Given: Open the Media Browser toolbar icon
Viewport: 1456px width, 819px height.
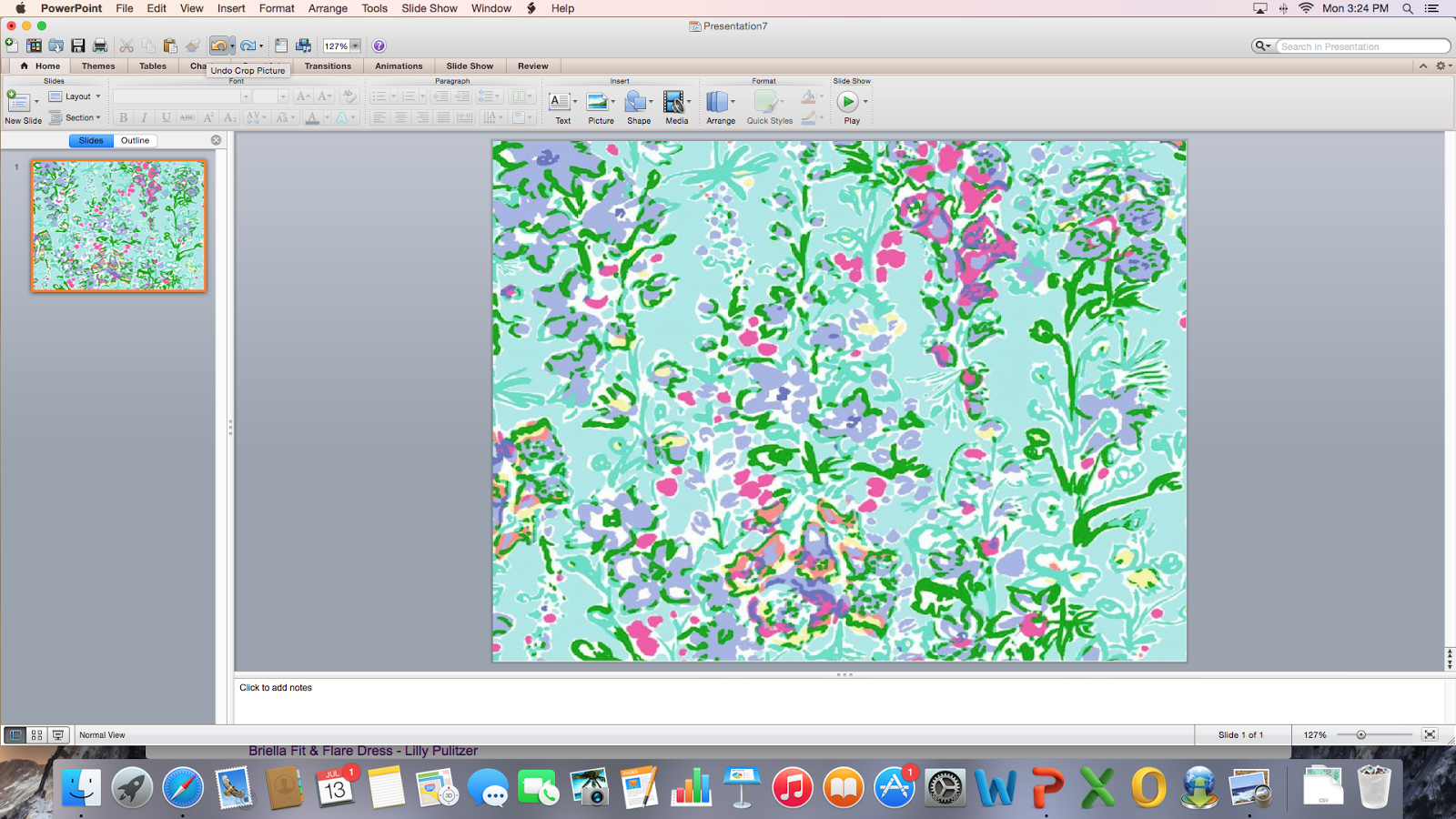Looking at the screenshot, I should point(303,45).
